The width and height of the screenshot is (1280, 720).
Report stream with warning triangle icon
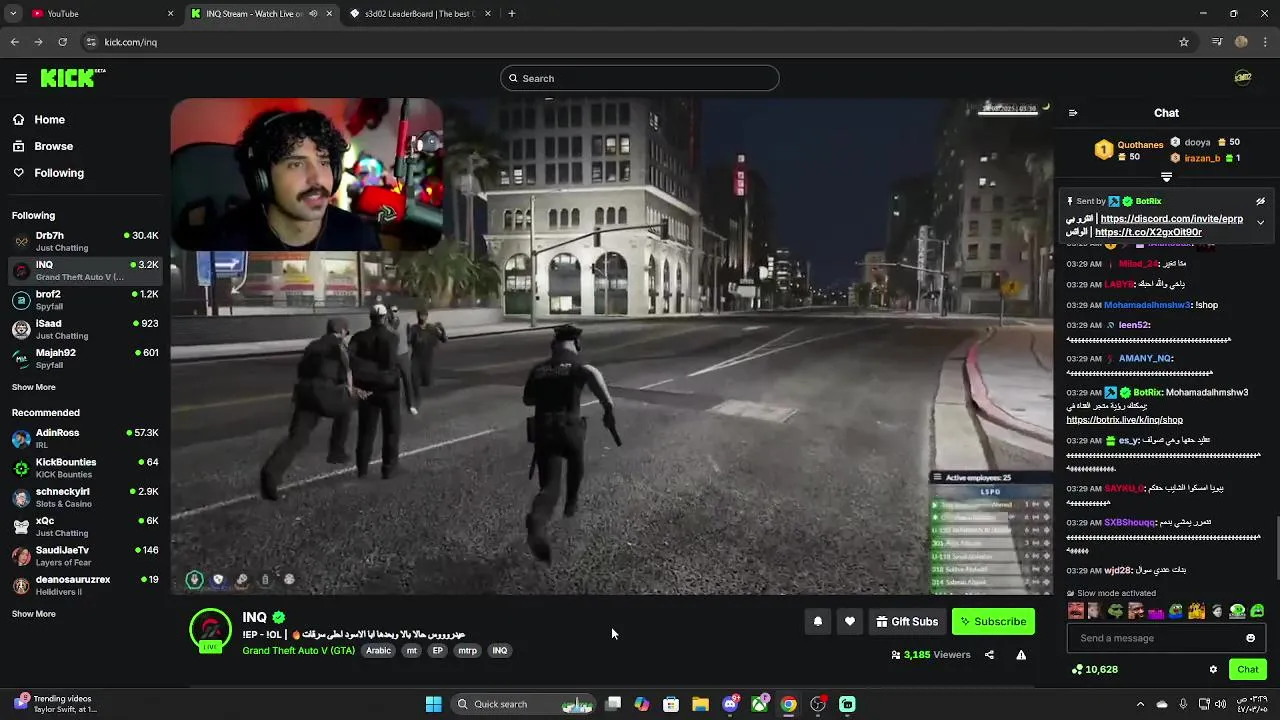(x=1021, y=655)
